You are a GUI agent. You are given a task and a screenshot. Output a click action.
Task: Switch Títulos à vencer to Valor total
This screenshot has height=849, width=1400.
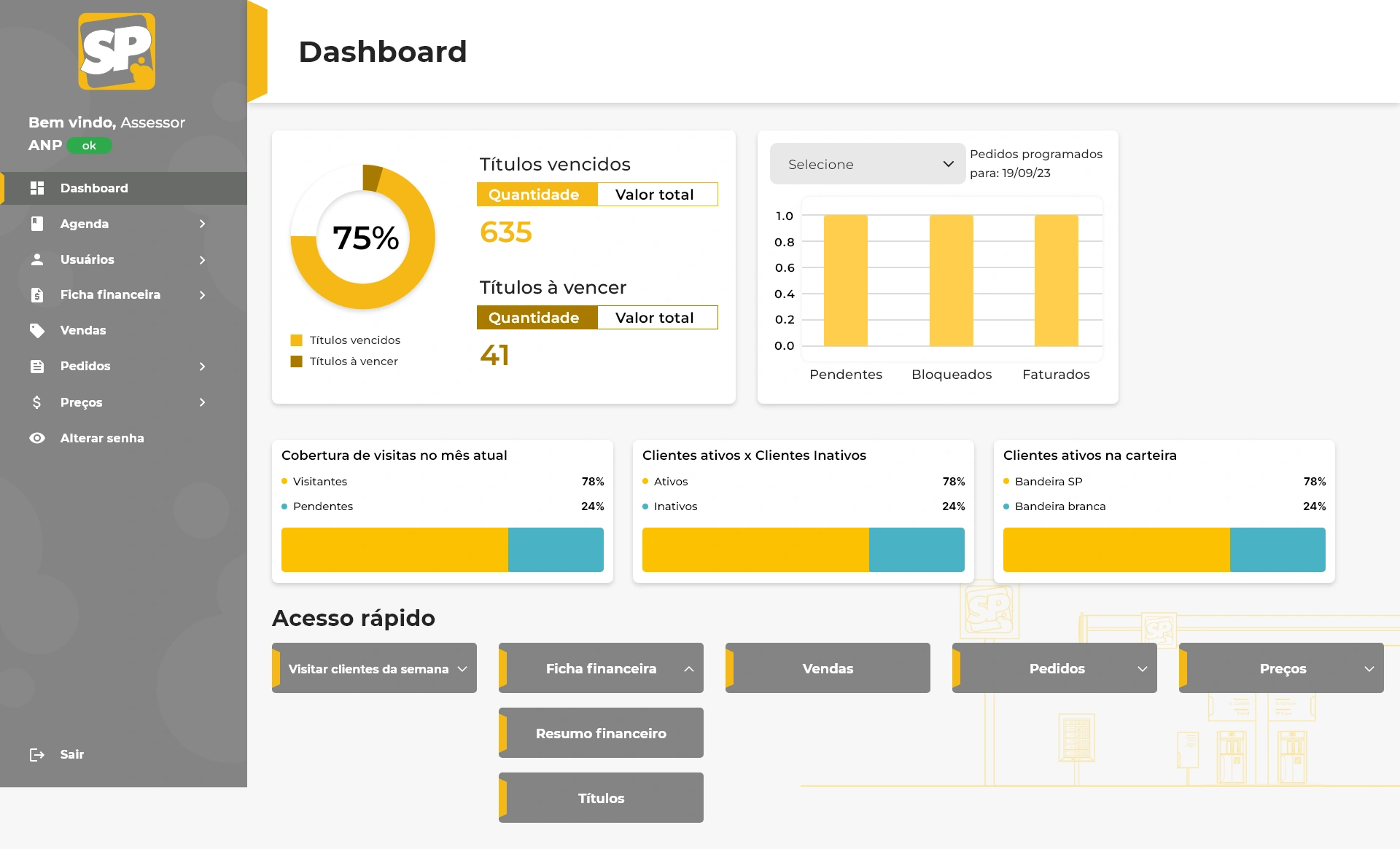click(656, 318)
